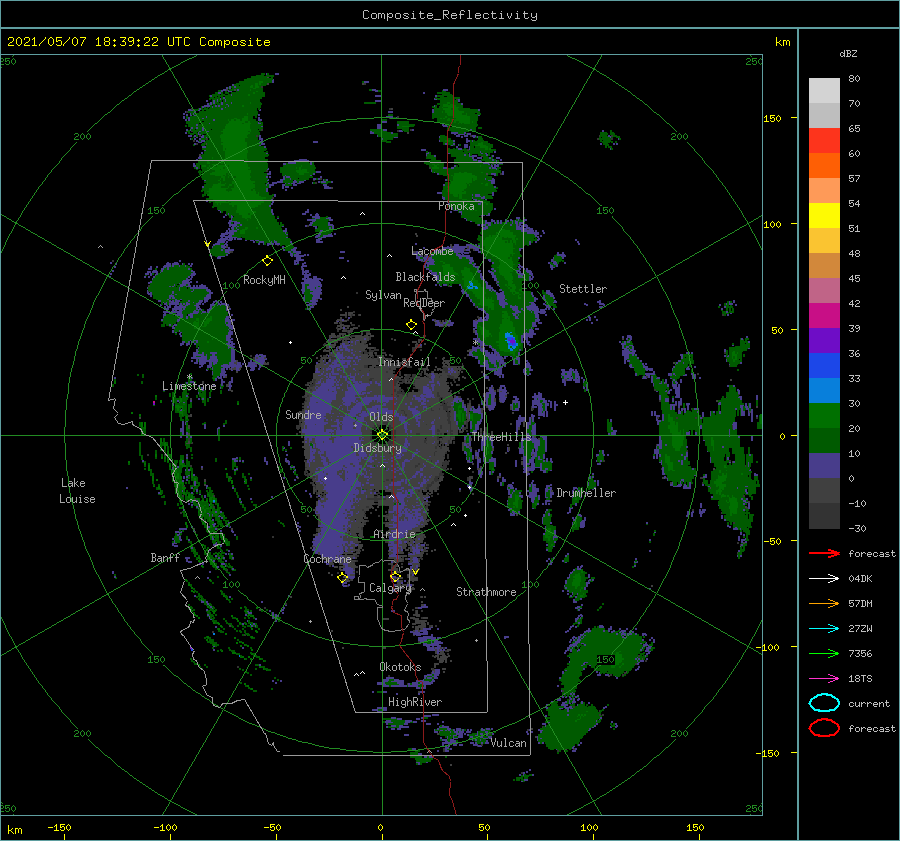Screen dimensions: 900x841
Task: Click the Composite_Reflectivity title
Action: [450, 15]
